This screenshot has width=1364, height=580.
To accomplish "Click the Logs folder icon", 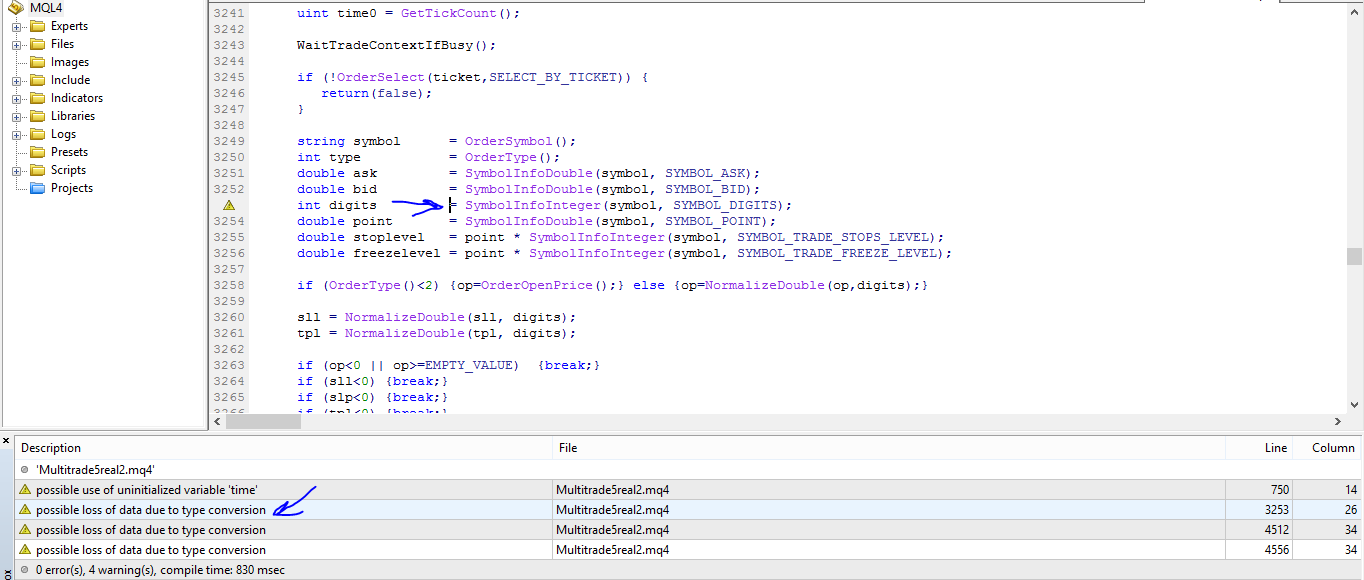I will point(38,134).
